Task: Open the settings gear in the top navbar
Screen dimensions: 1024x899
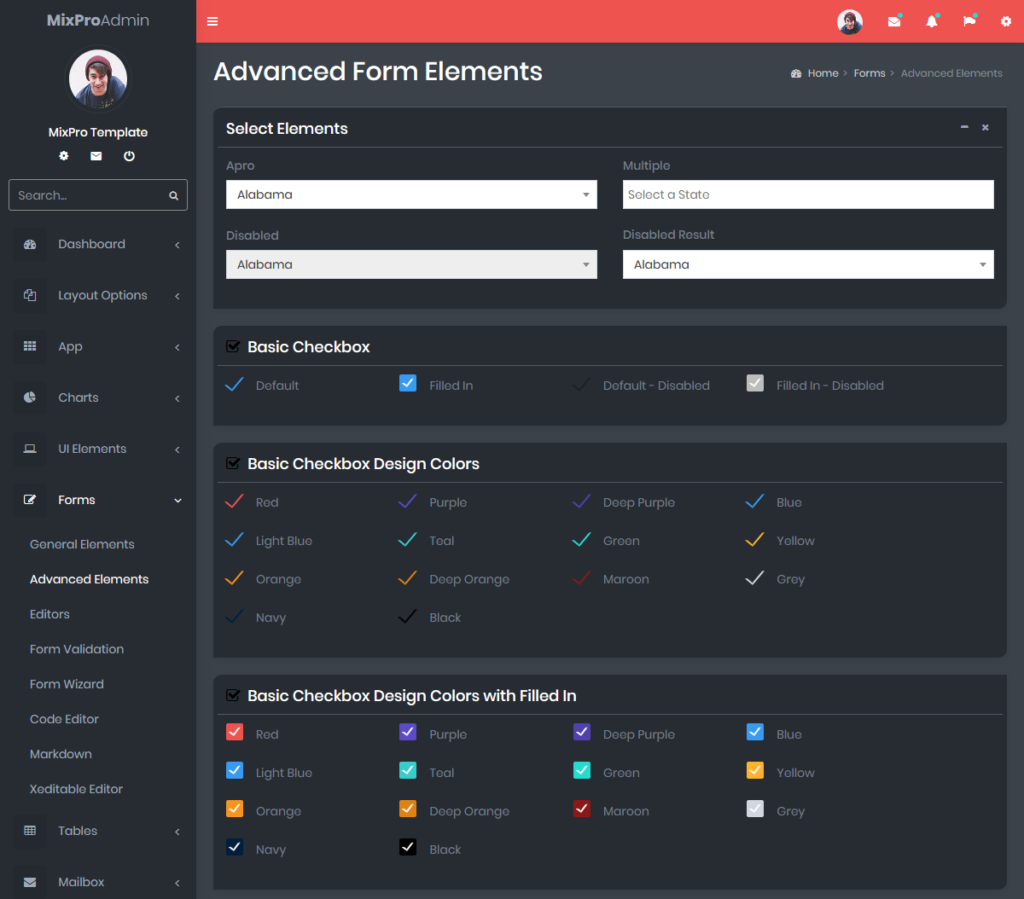Action: pyautogui.click(x=1005, y=20)
